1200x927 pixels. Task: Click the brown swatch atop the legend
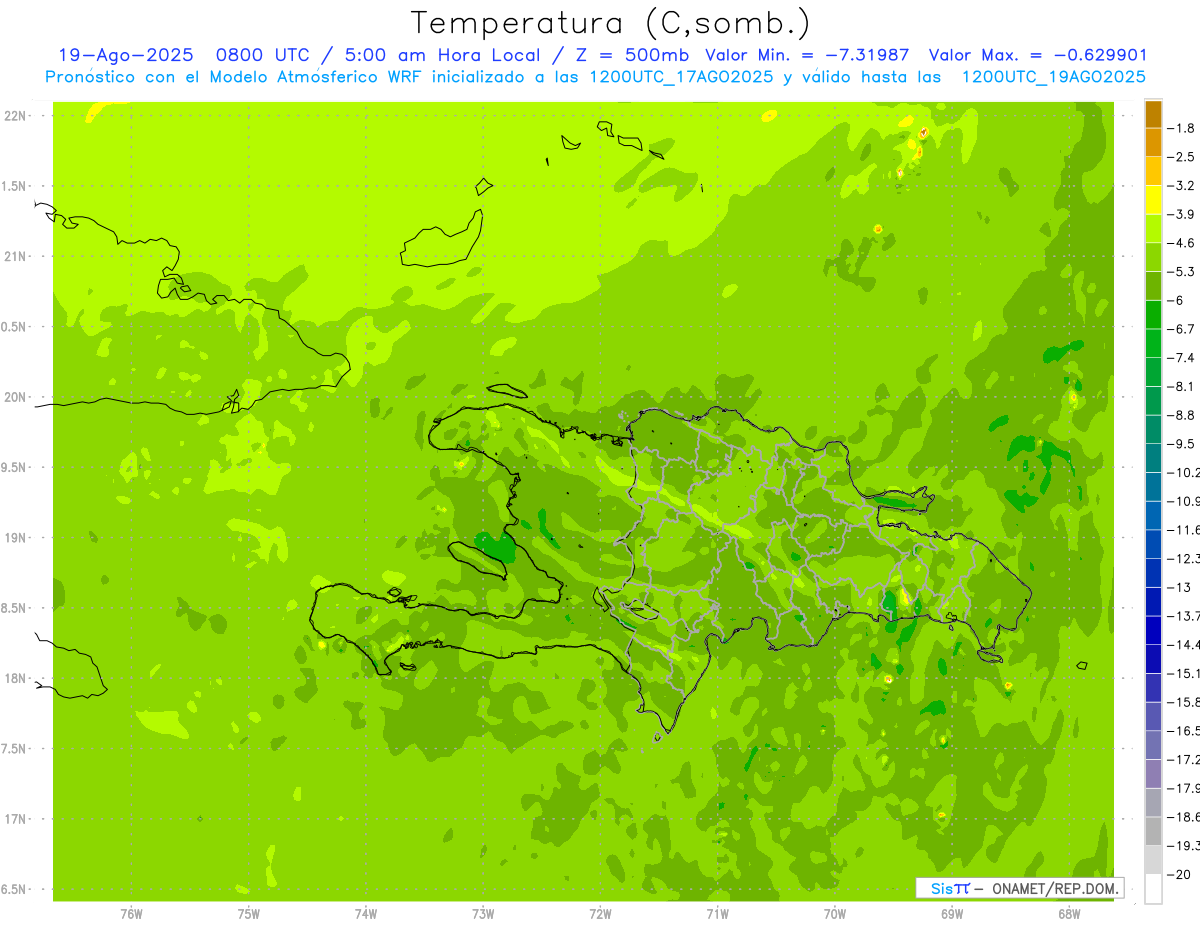click(x=1153, y=114)
